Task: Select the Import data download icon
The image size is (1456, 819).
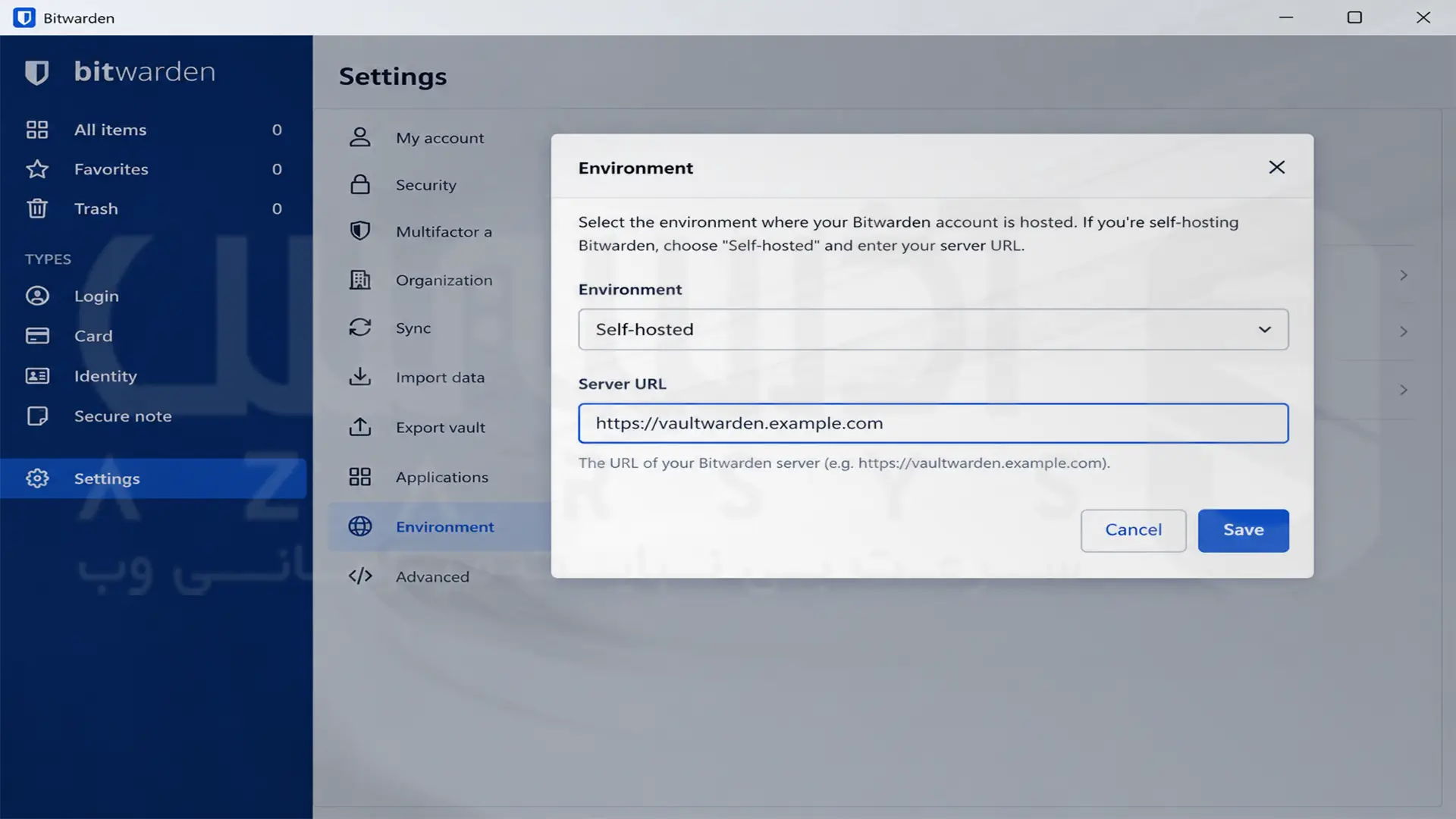Action: coord(360,377)
